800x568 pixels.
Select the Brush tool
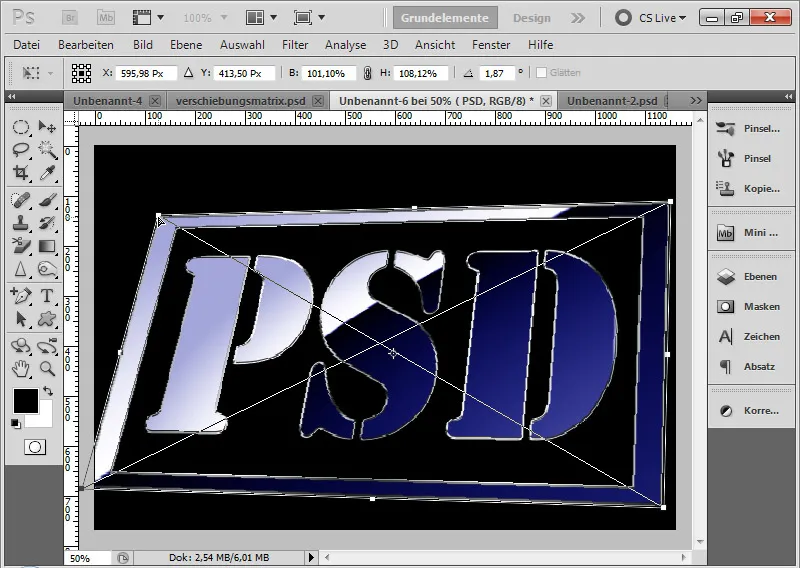click(x=47, y=200)
